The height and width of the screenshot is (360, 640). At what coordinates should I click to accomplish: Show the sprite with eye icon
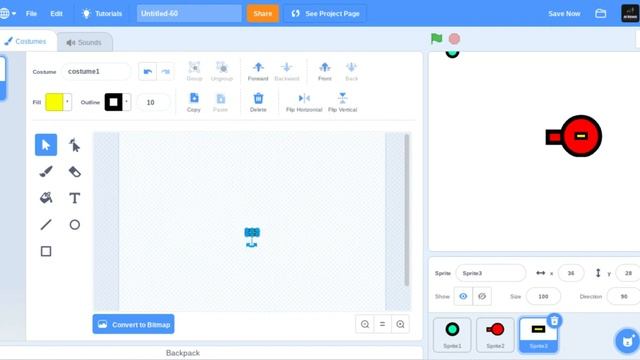[x=463, y=296]
